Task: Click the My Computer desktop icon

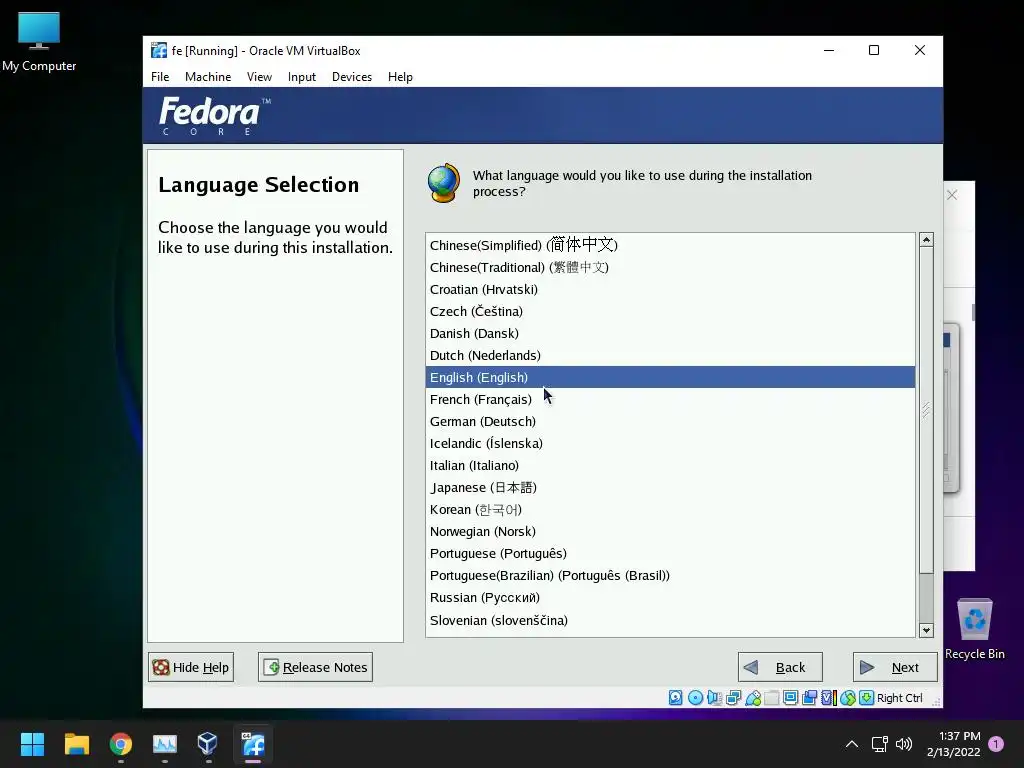Action: tap(39, 42)
